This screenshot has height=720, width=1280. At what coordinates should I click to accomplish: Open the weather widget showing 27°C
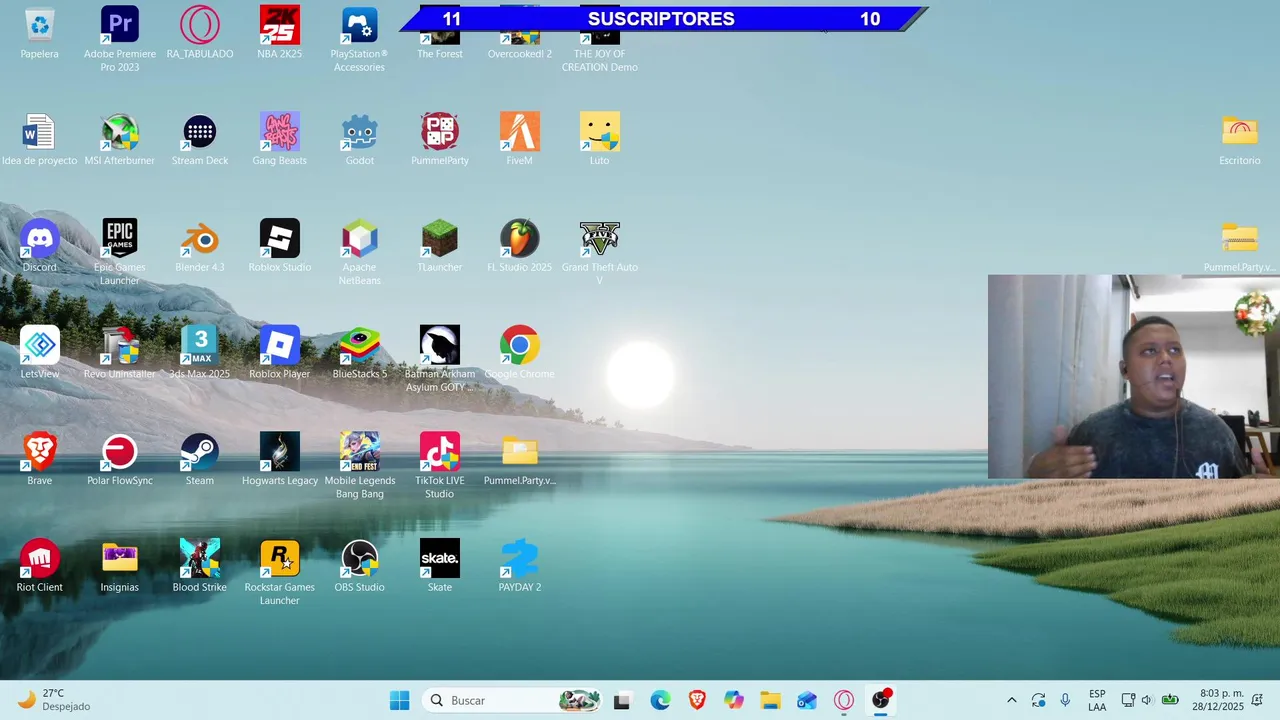[x=55, y=700]
